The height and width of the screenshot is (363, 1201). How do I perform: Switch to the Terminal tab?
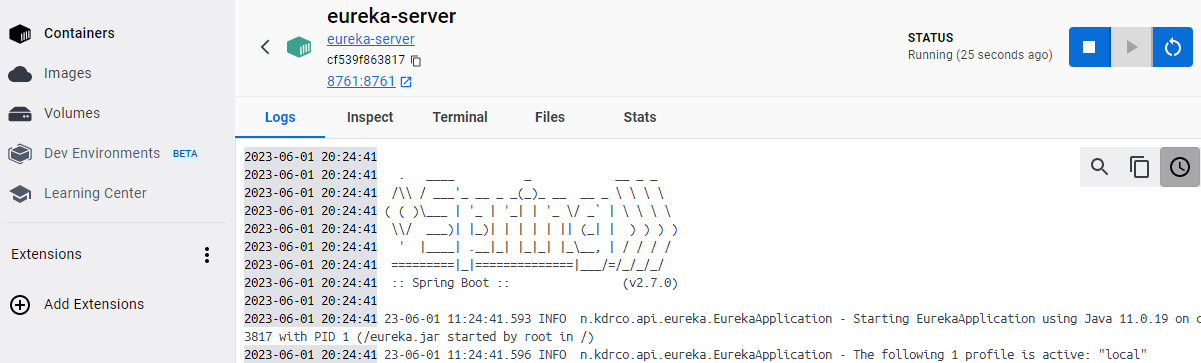pyautogui.click(x=460, y=117)
